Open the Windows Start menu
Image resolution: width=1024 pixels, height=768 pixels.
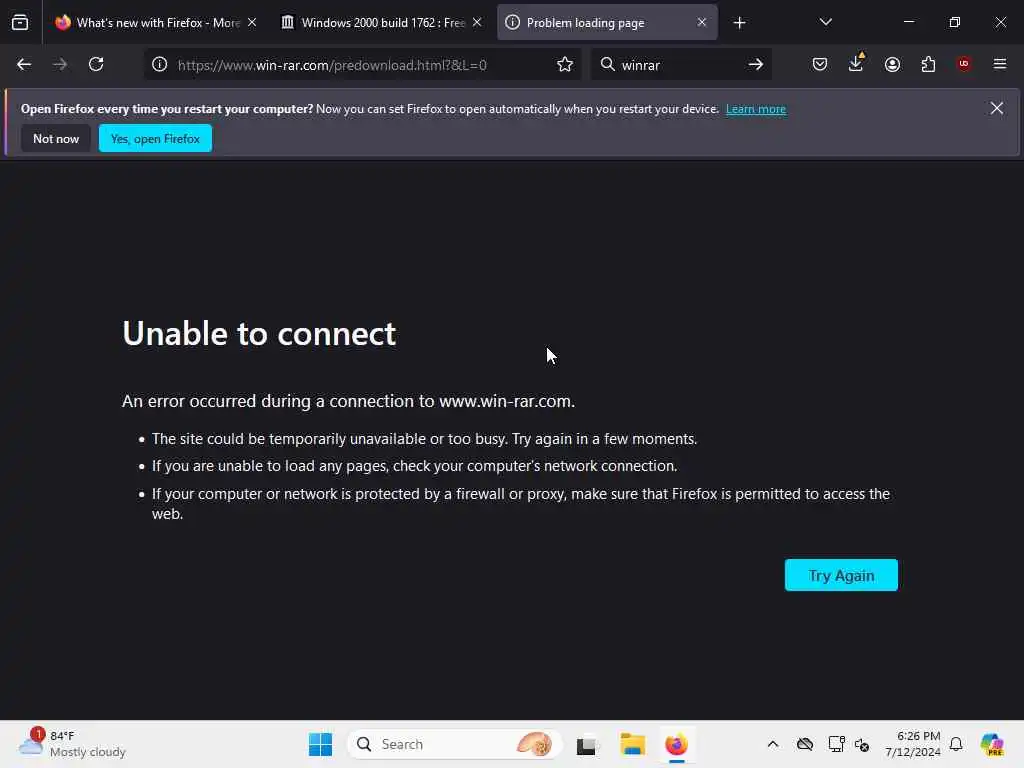click(320, 744)
